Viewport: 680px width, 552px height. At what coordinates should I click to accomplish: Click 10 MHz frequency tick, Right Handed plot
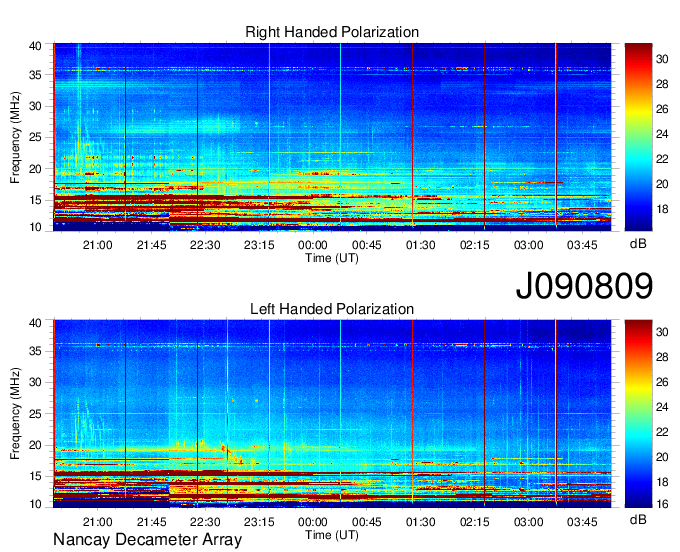pyautogui.click(x=35, y=227)
